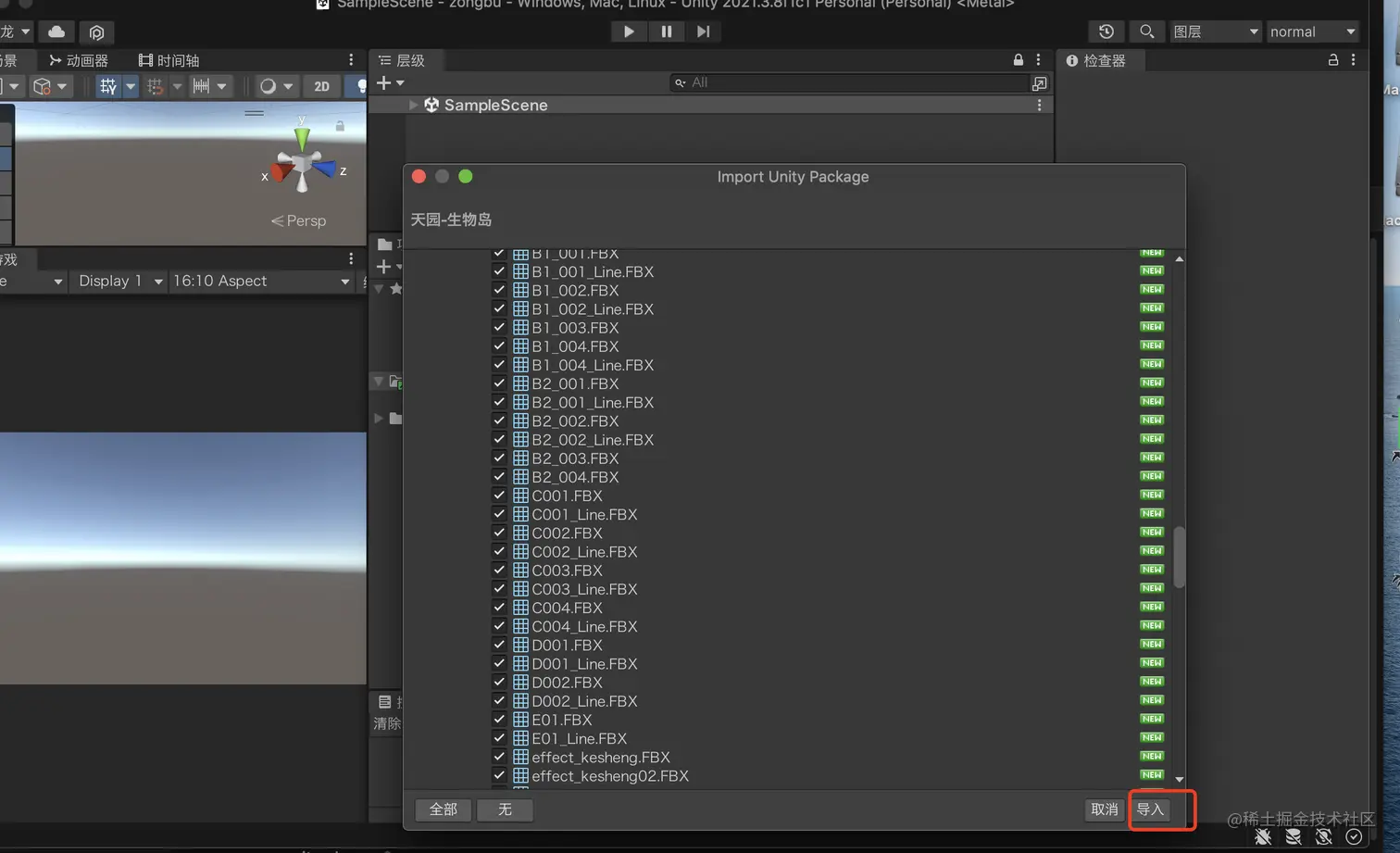Toggle grid snapping icon in Scene toolbar
This screenshot has height=853, width=1400.
155,86
